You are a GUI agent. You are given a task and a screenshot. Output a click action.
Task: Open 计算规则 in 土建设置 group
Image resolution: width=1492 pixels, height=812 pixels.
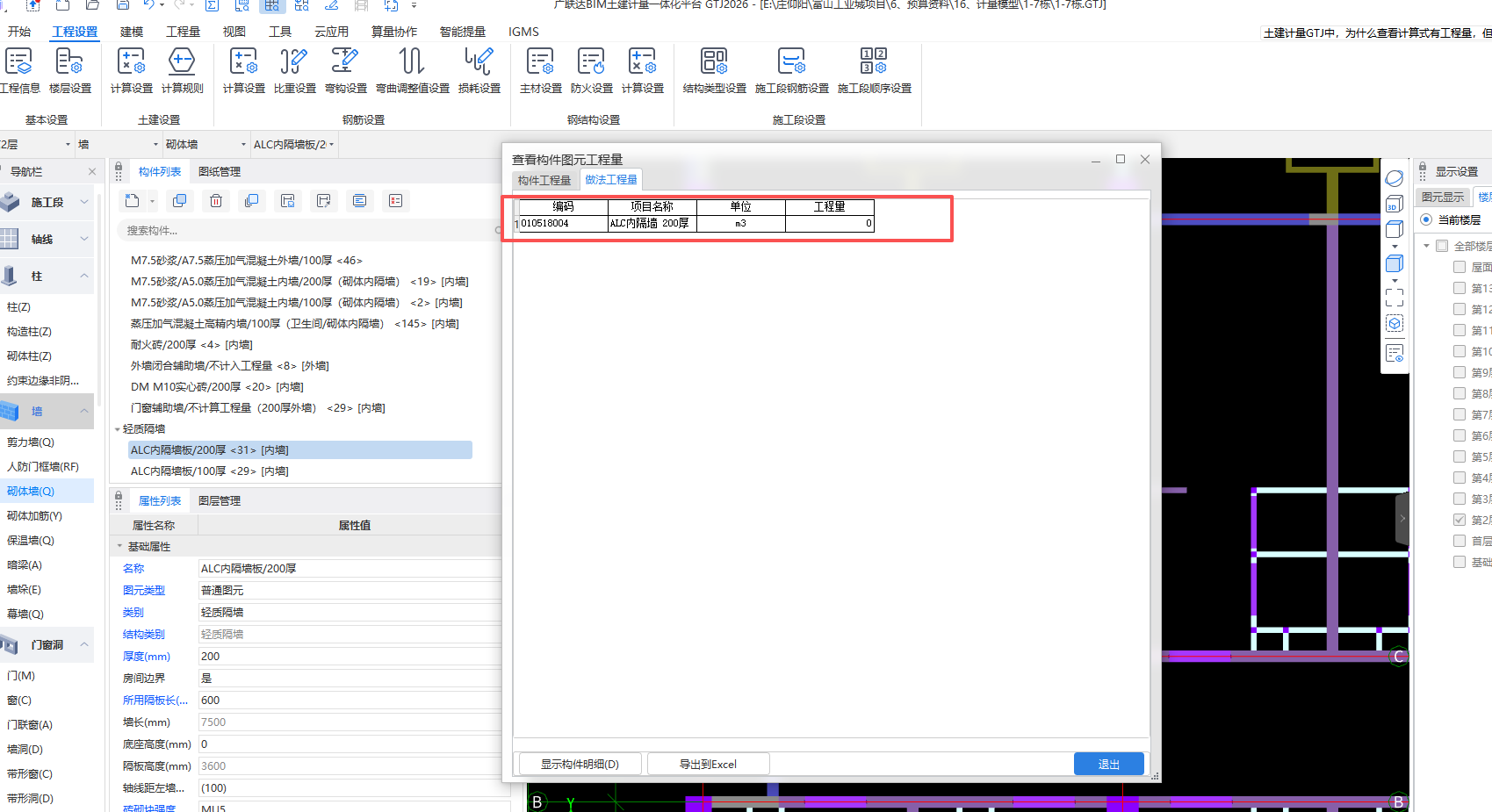pos(183,70)
